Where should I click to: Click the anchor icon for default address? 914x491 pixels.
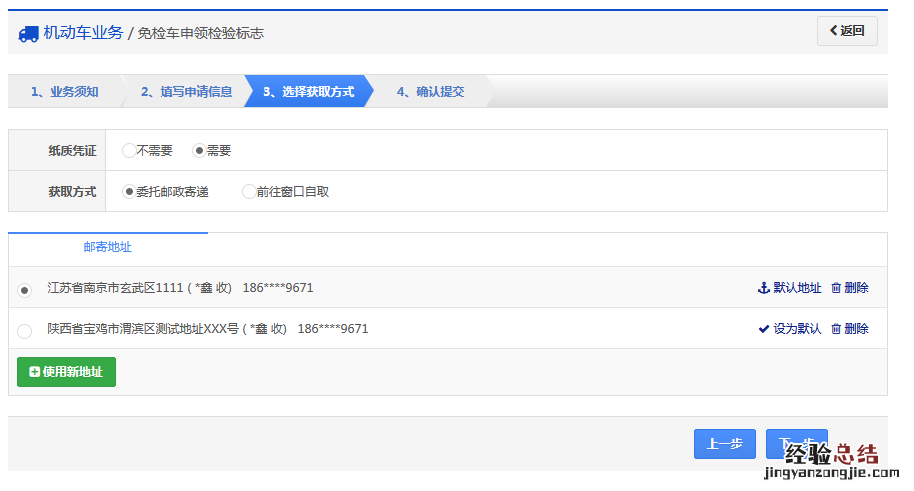[764, 288]
